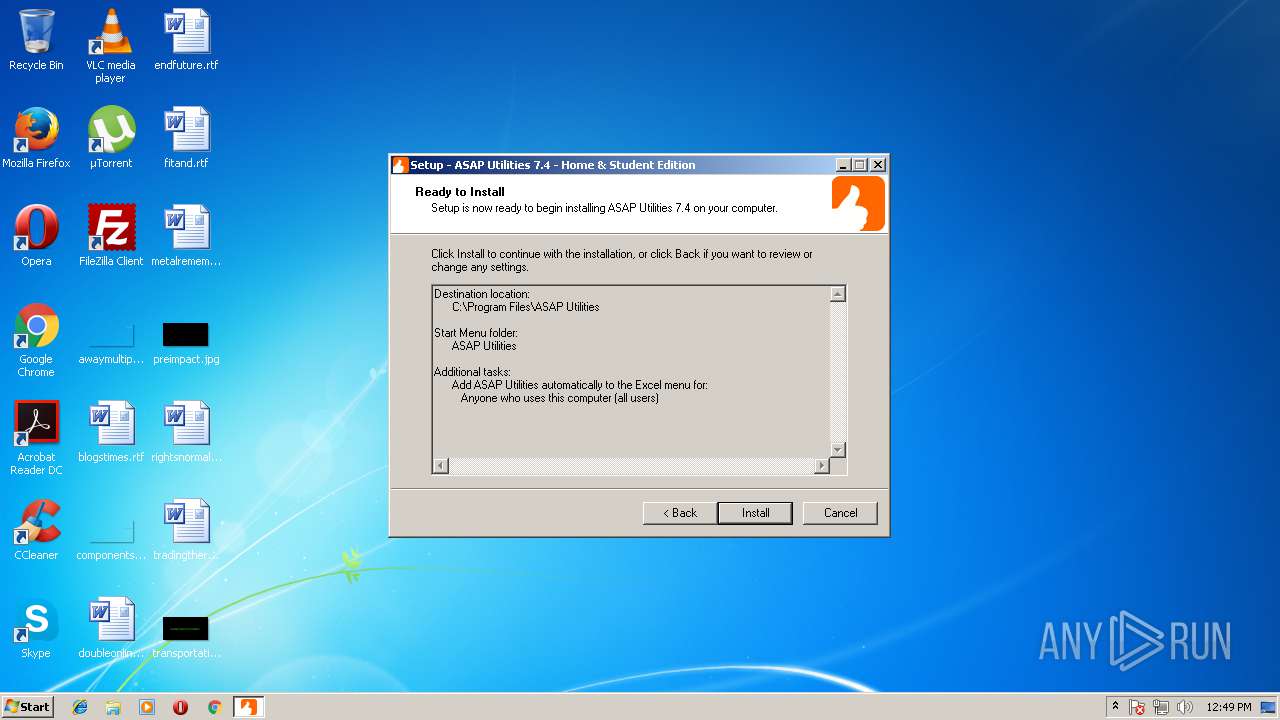Launch Skype desktop shortcut
This screenshot has height=720, width=1280.
(x=36, y=628)
